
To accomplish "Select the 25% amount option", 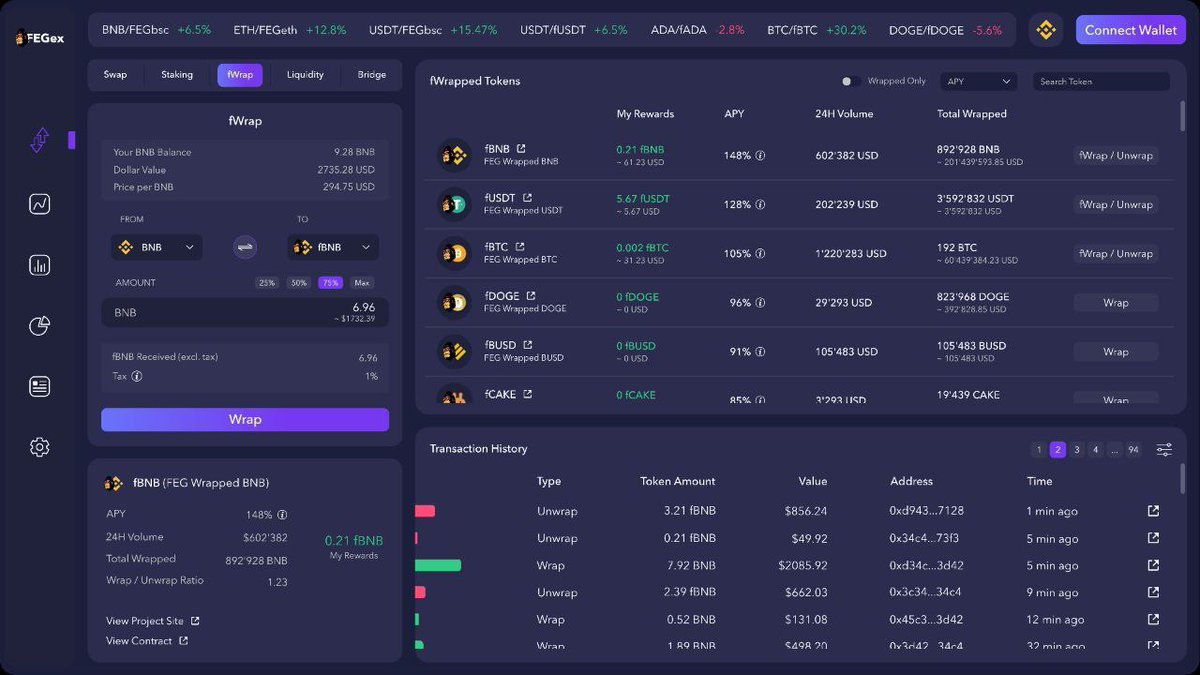I will pyautogui.click(x=267, y=283).
